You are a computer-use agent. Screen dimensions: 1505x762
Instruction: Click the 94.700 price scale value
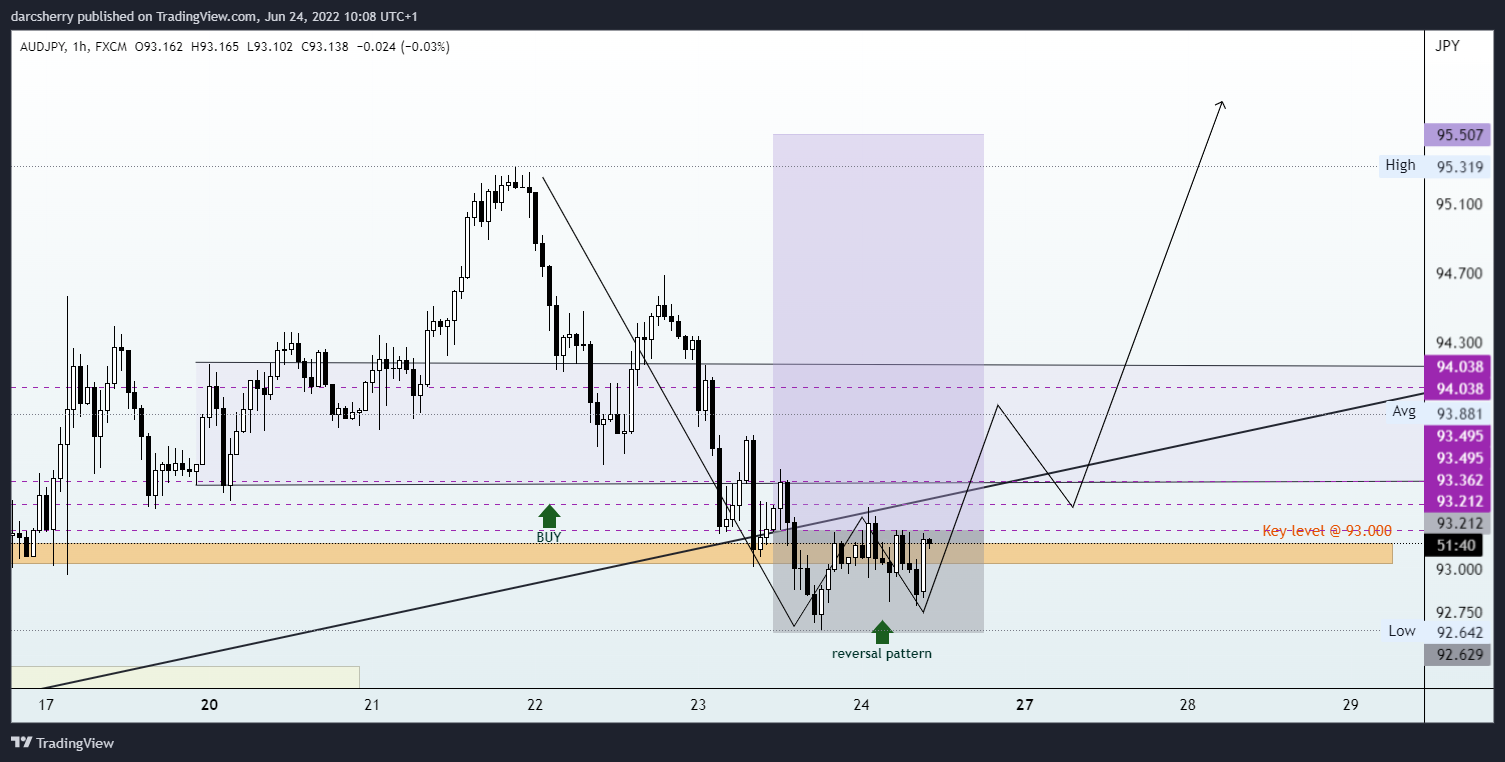(1458, 273)
